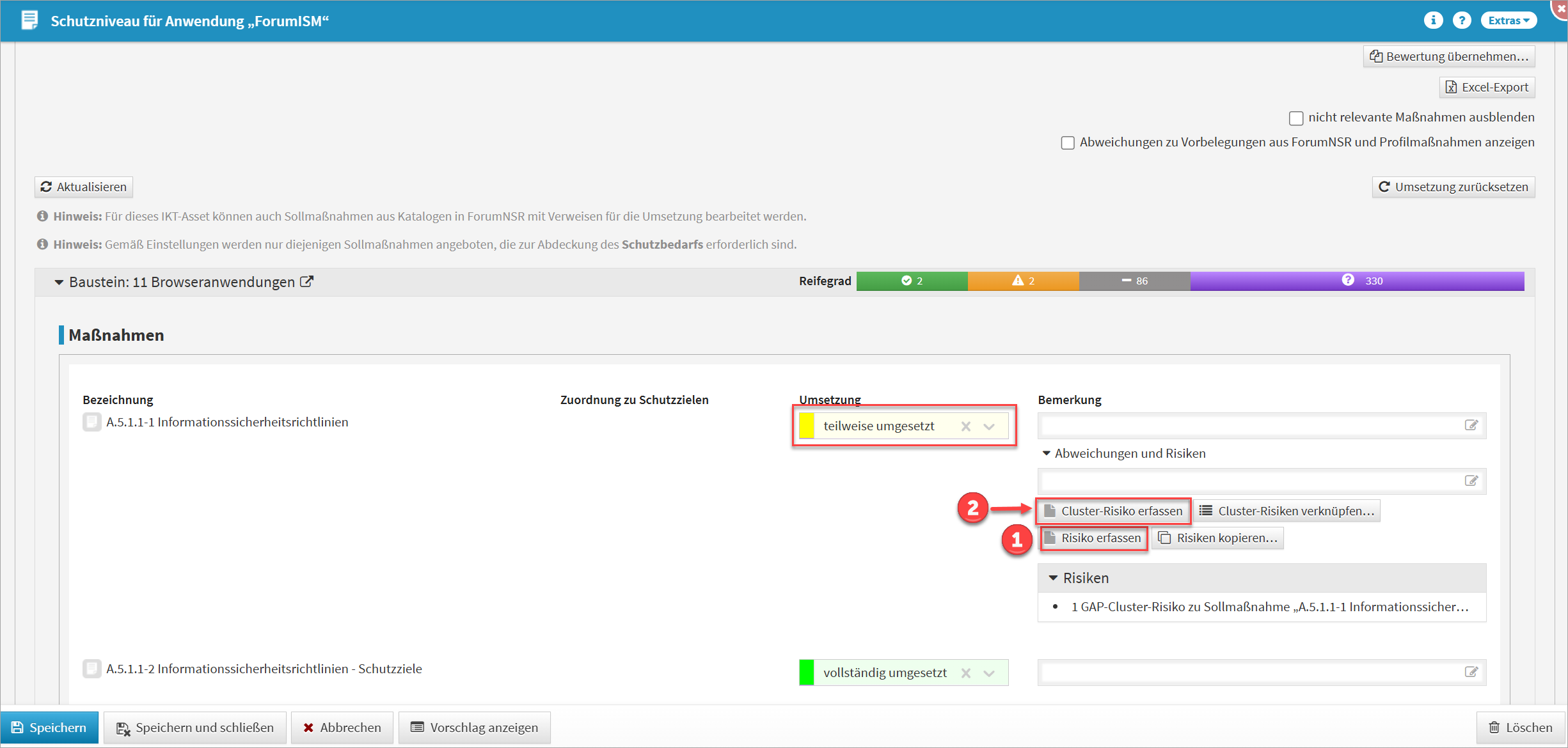The image size is (1568, 748).
Task: Open 'teilweise umgesetzt' dropdown arrow
Action: point(989,426)
